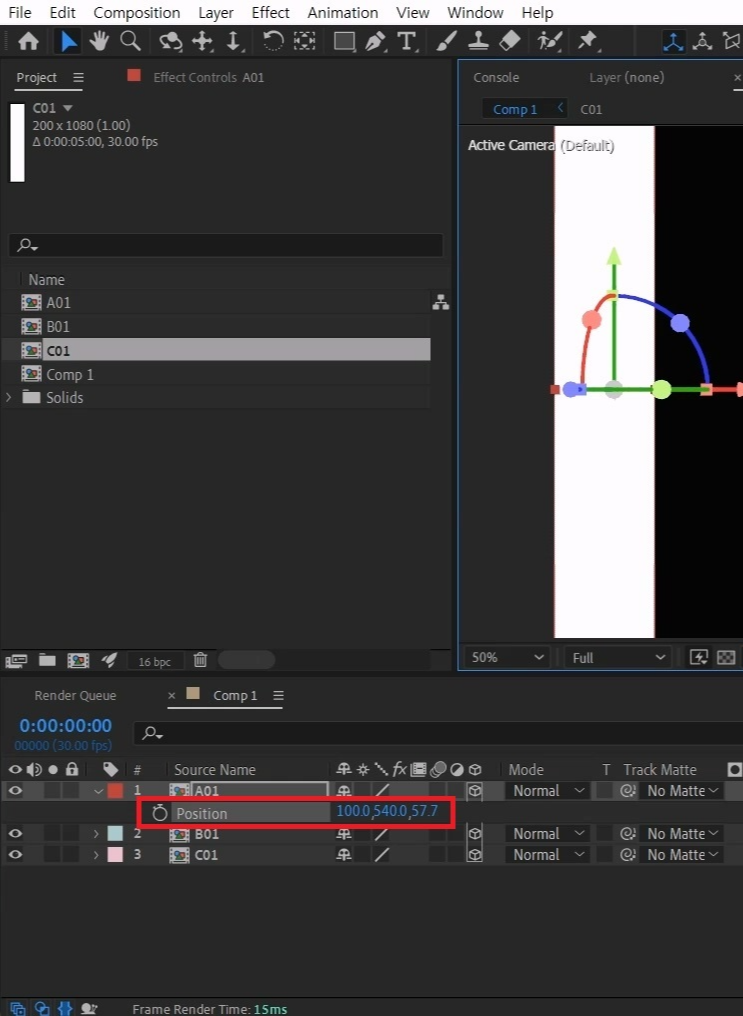This screenshot has width=743, height=1016.
Task: Toggle the 3D layer cube for A01
Action: 474,791
